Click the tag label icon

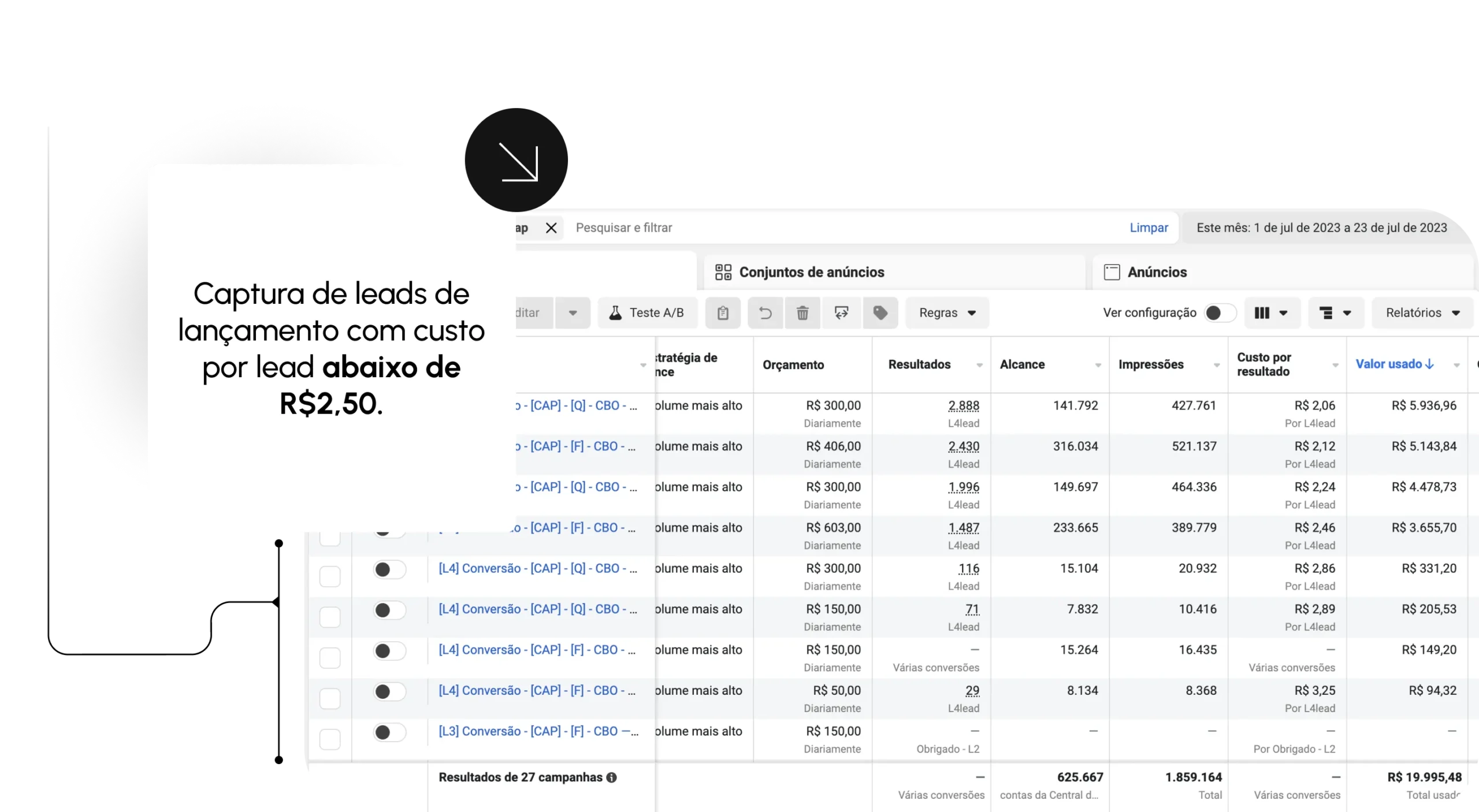coord(880,313)
